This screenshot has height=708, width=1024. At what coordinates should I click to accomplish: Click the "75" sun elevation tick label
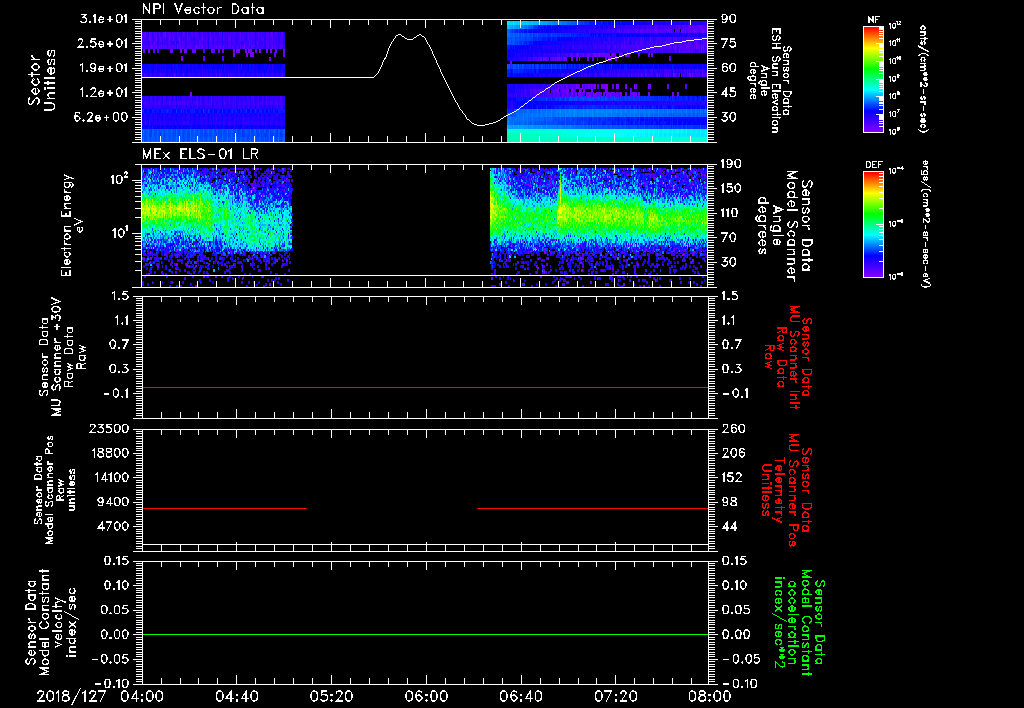pos(729,43)
